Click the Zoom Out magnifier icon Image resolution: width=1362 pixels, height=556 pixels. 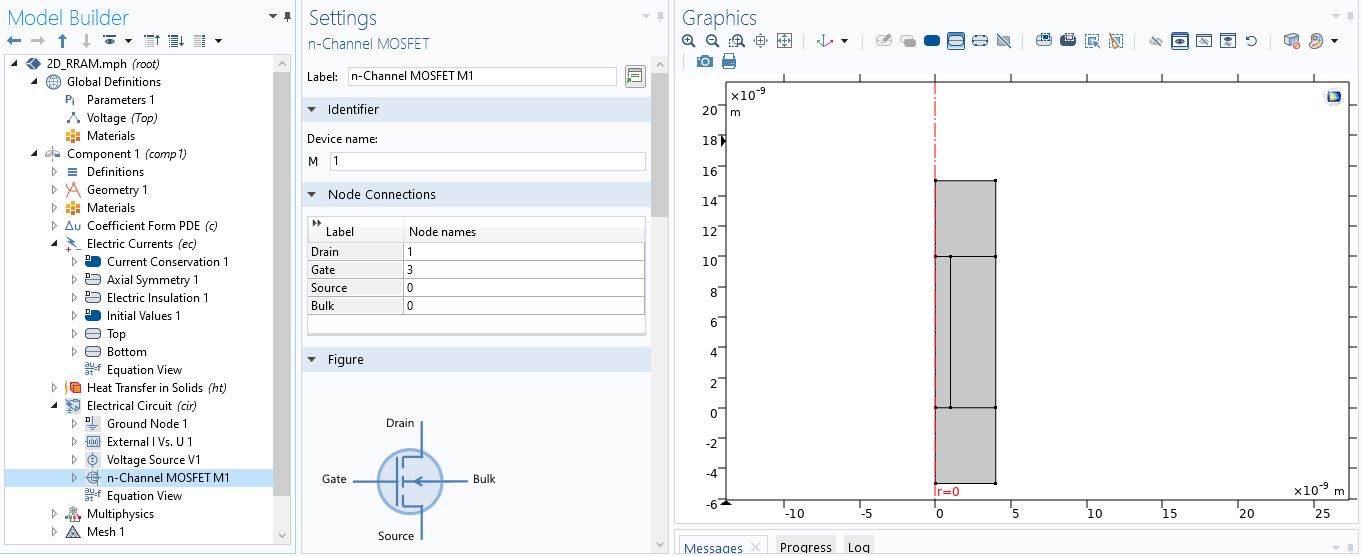[x=712, y=41]
